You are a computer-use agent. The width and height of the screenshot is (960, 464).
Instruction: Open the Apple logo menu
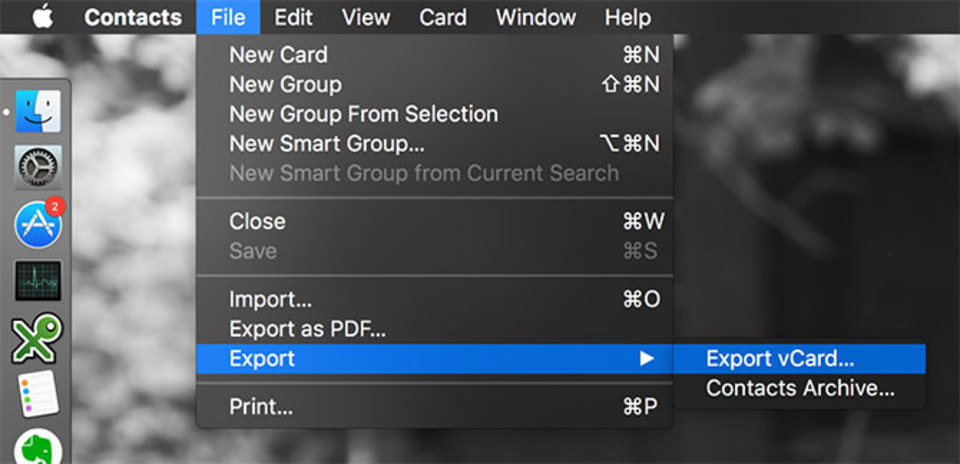tap(43, 17)
